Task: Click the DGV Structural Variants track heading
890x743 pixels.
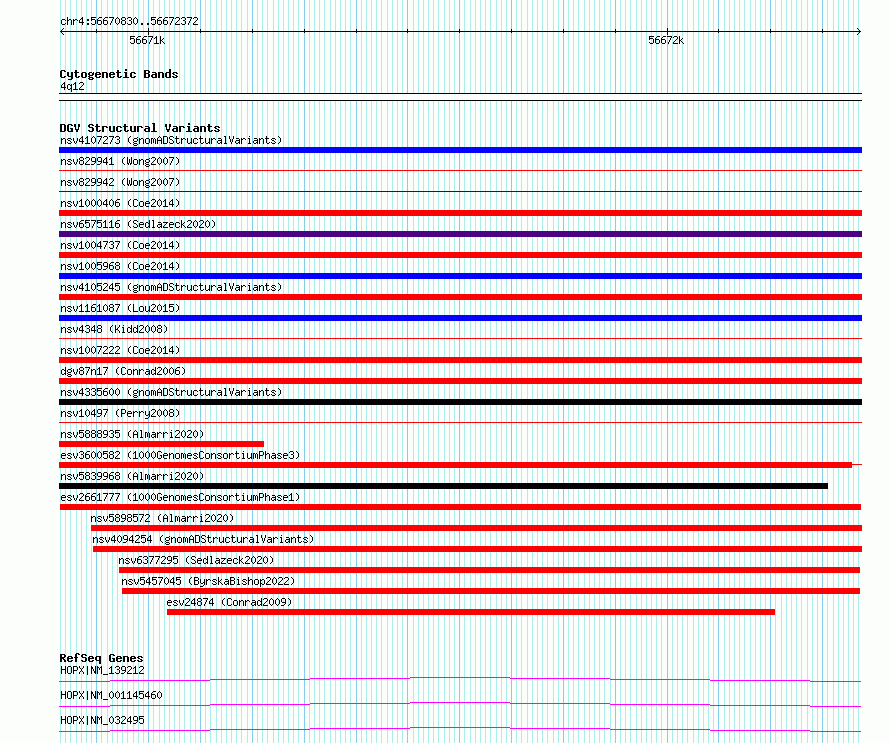Action: 140,128
